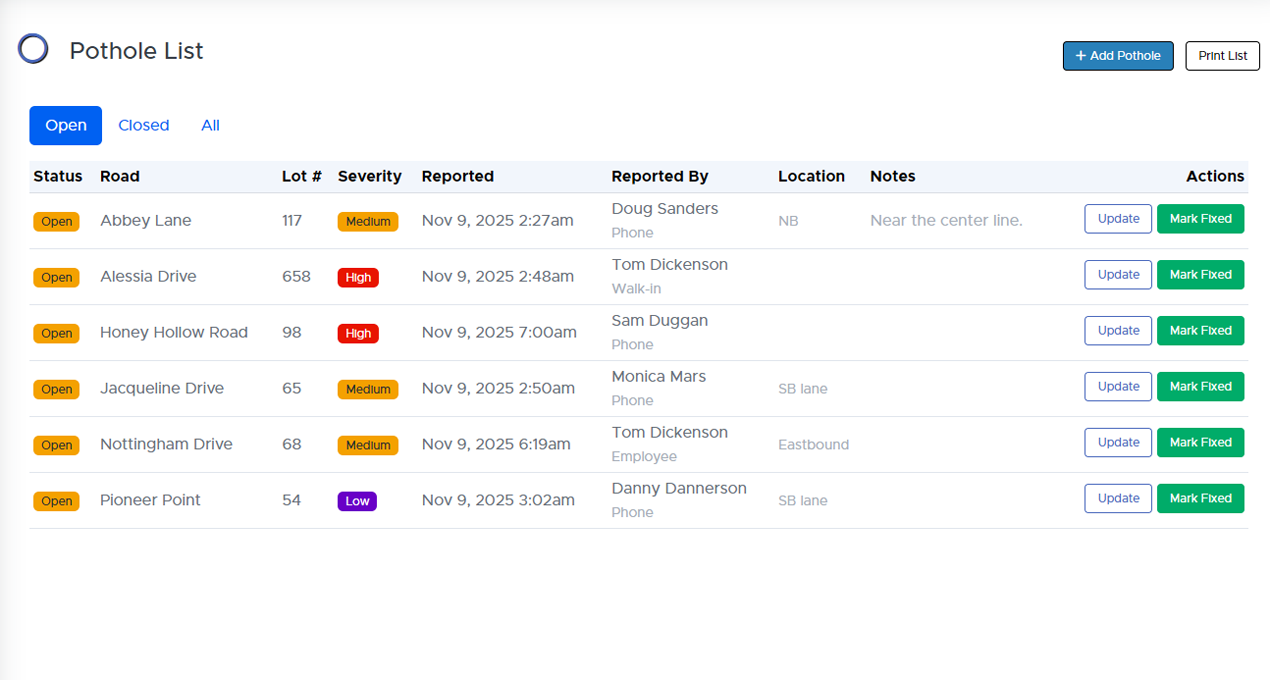Click the Road column header
1270x680 pixels.
point(120,177)
